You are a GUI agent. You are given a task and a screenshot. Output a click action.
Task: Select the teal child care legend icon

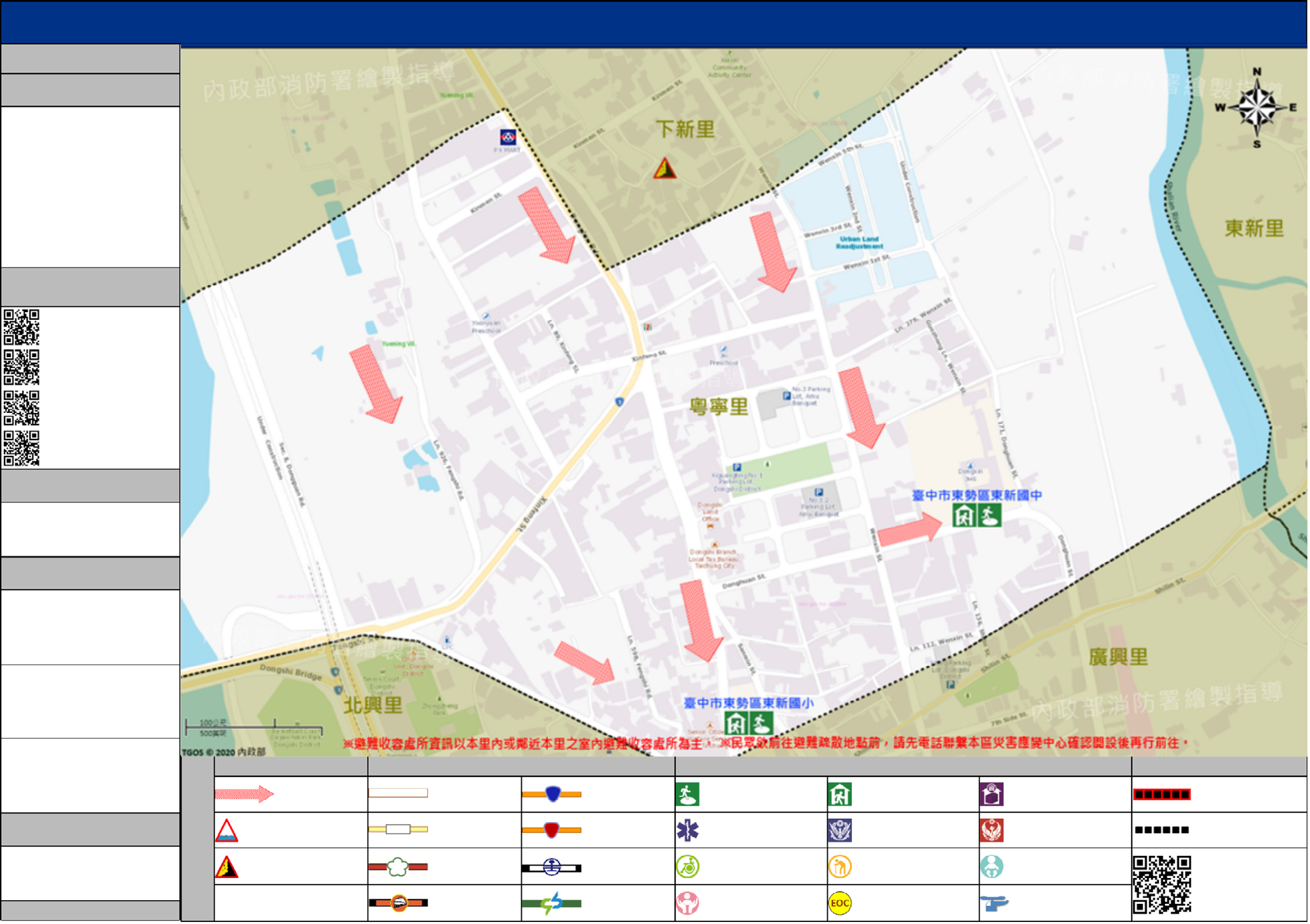click(x=993, y=868)
